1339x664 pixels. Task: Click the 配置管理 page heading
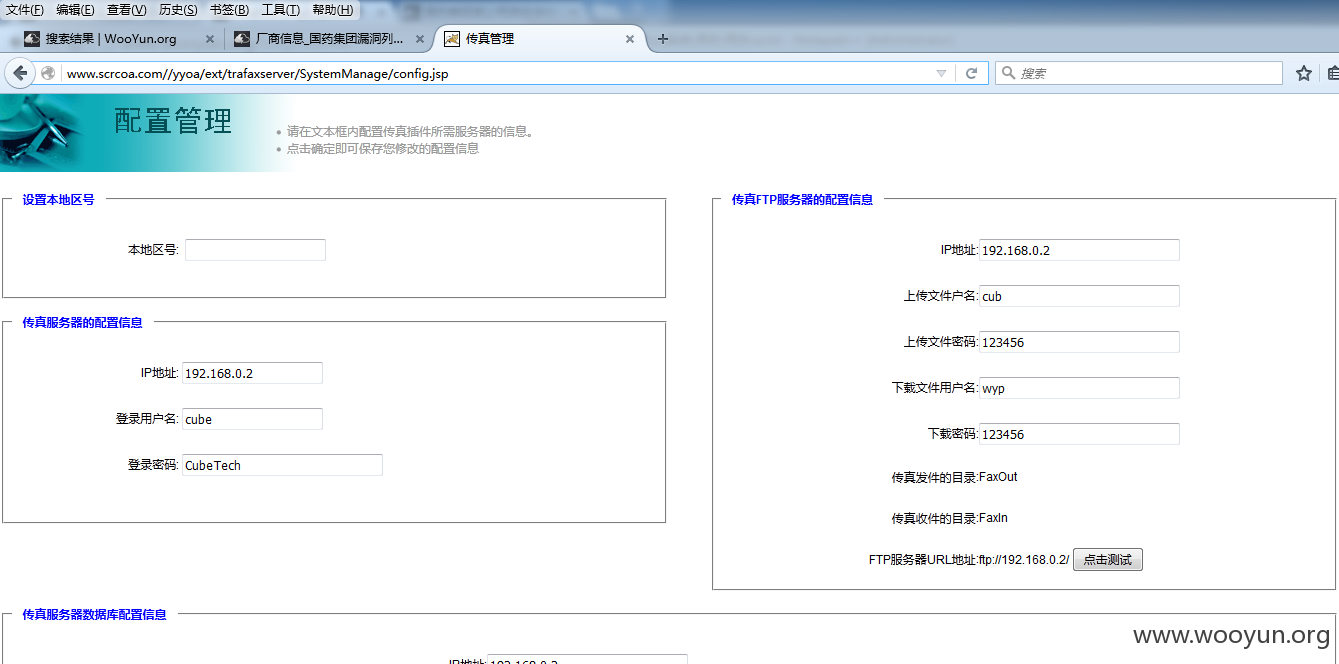coord(173,121)
